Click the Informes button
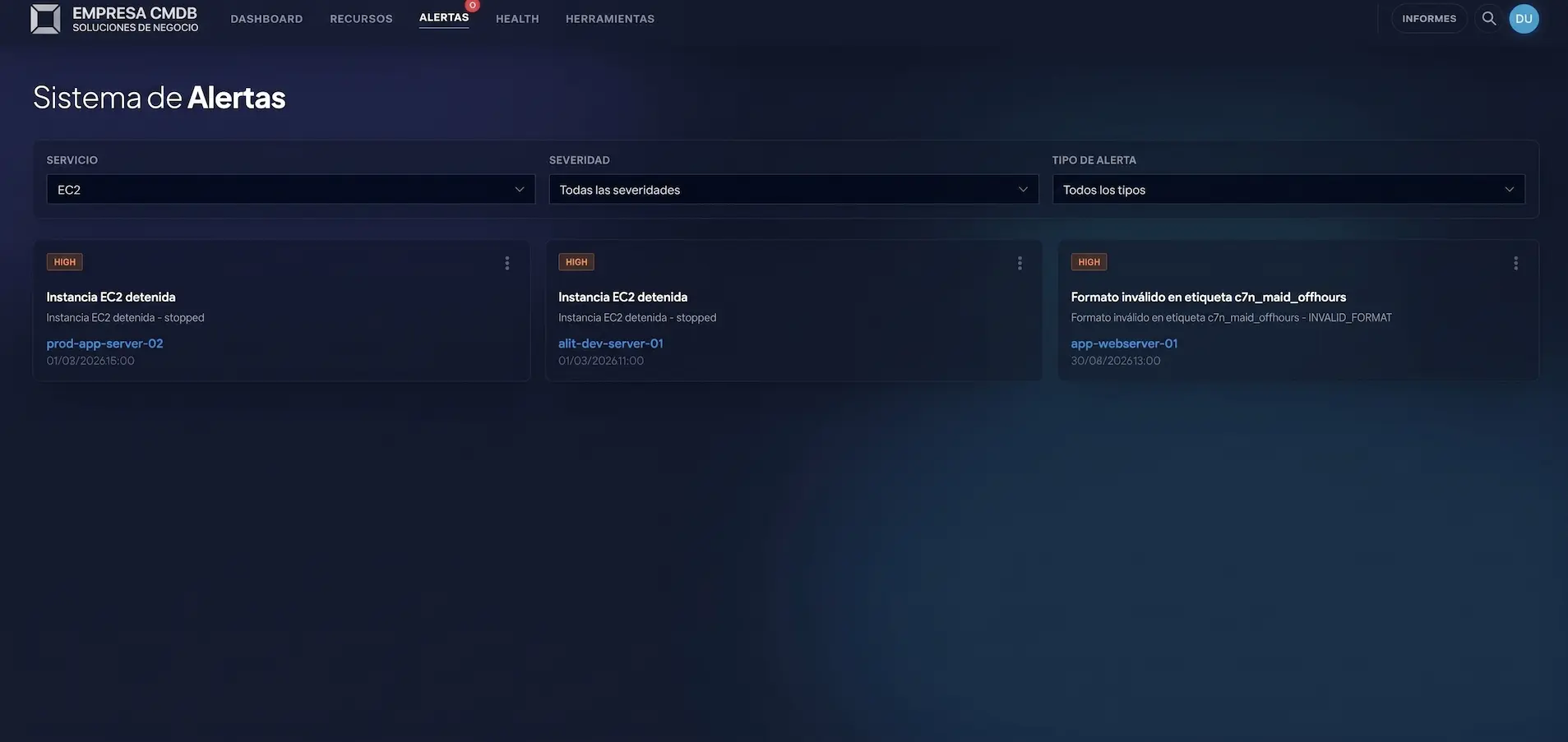1568x742 pixels. [x=1429, y=19]
